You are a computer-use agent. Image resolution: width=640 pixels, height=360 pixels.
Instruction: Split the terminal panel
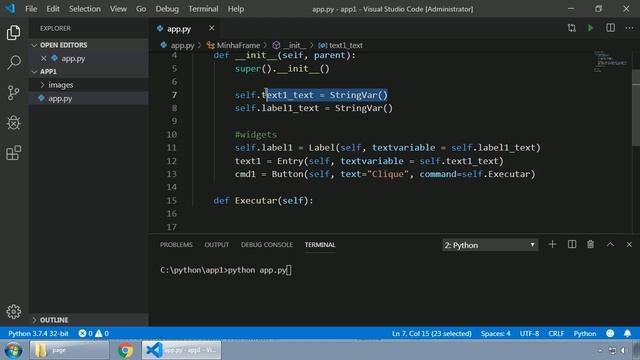572,244
